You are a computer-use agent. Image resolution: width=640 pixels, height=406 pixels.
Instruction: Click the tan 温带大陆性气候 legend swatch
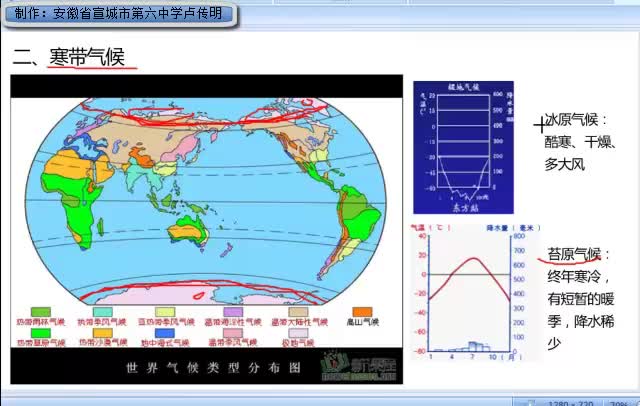pyautogui.click(x=298, y=312)
